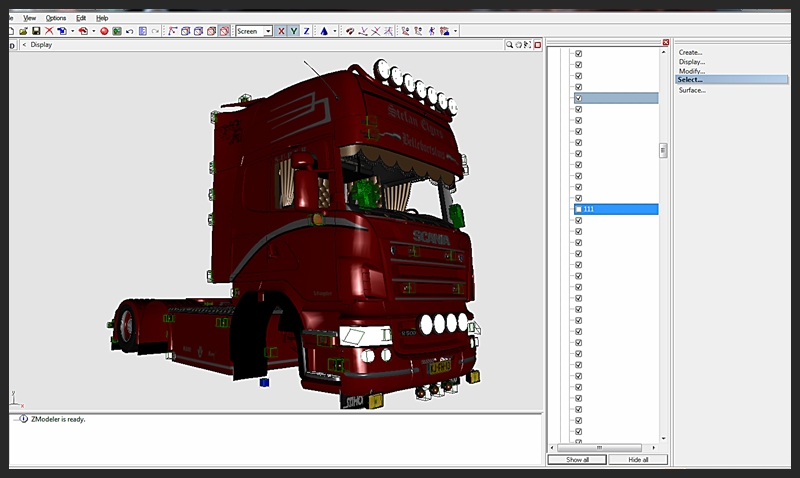Click the undo arrow icon
This screenshot has width=800, height=478.
pos(129,31)
